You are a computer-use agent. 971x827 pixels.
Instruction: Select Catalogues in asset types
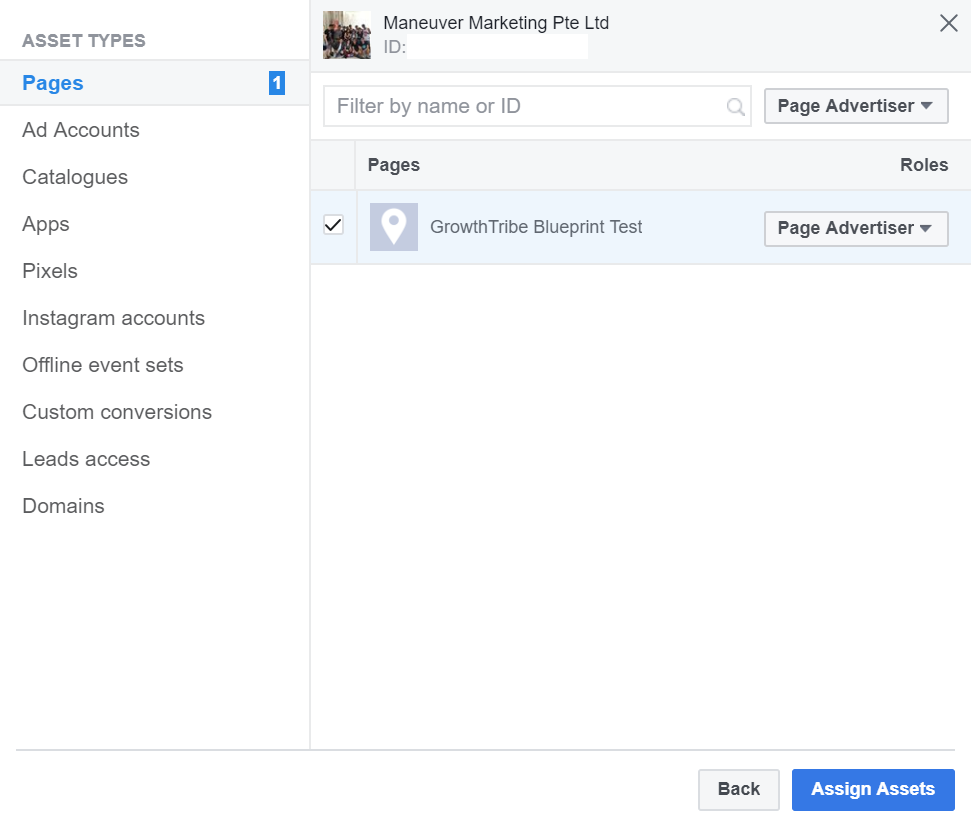pyautogui.click(x=75, y=177)
